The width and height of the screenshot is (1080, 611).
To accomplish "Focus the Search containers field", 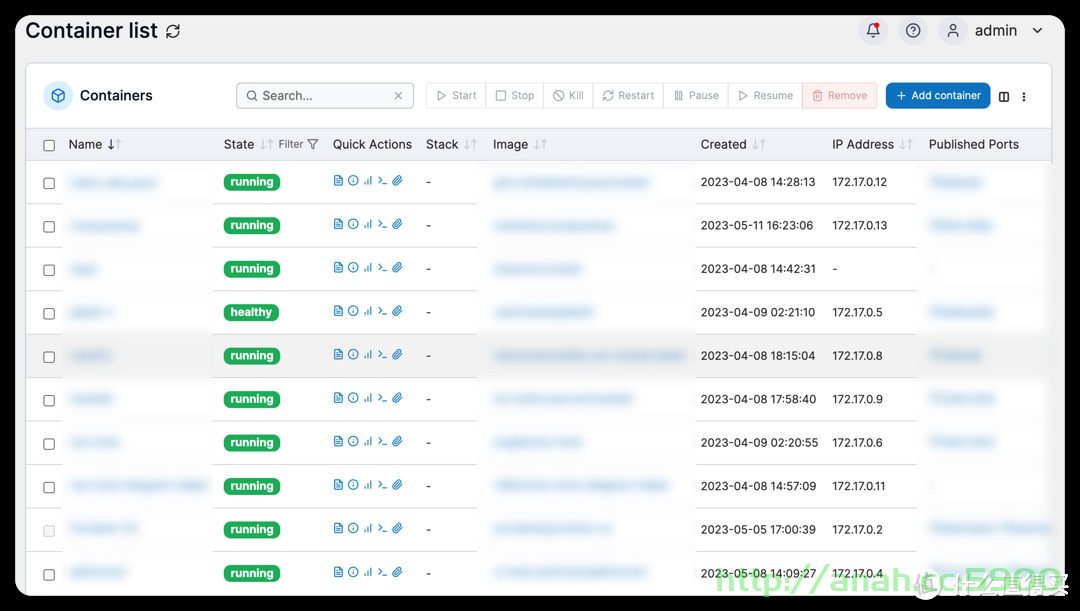I will click(324, 96).
